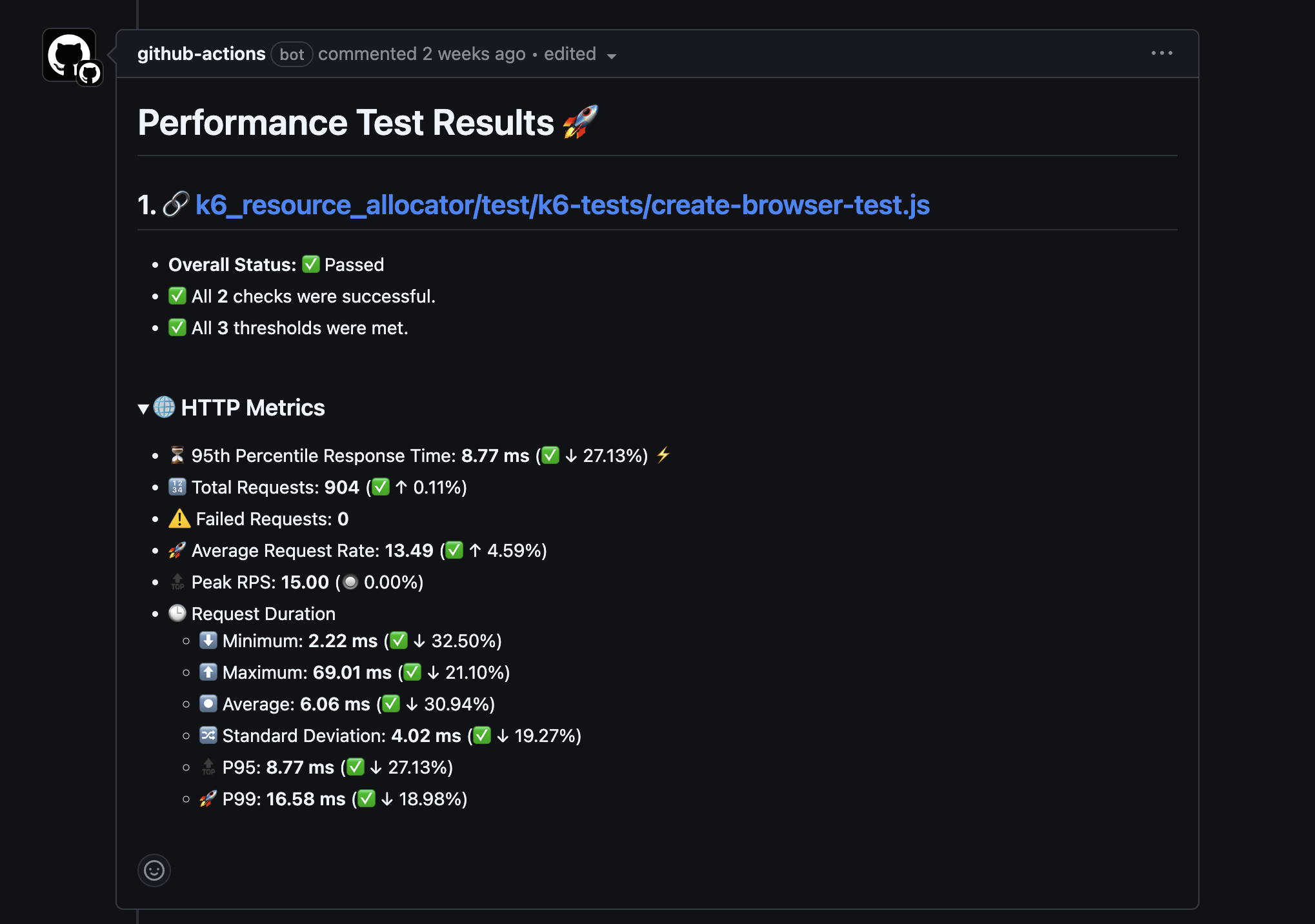Click green checkmark beside 'All 2 checks'
1315x924 pixels.
click(x=177, y=296)
